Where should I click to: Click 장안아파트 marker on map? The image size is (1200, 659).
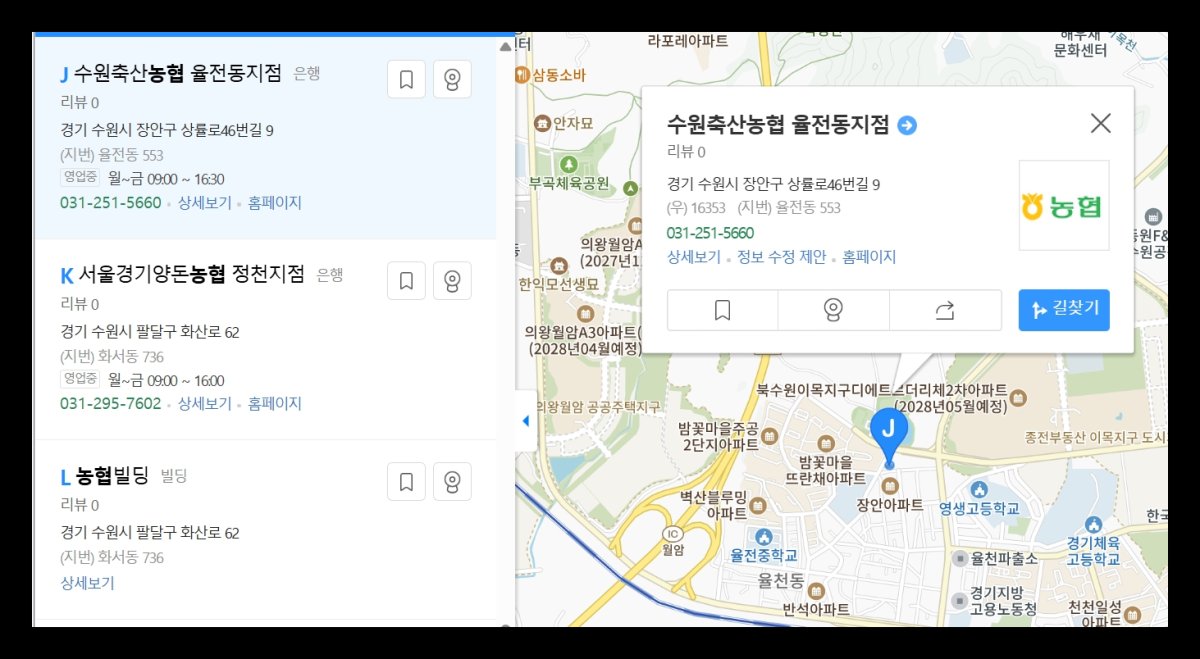click(x=889, y=487)
